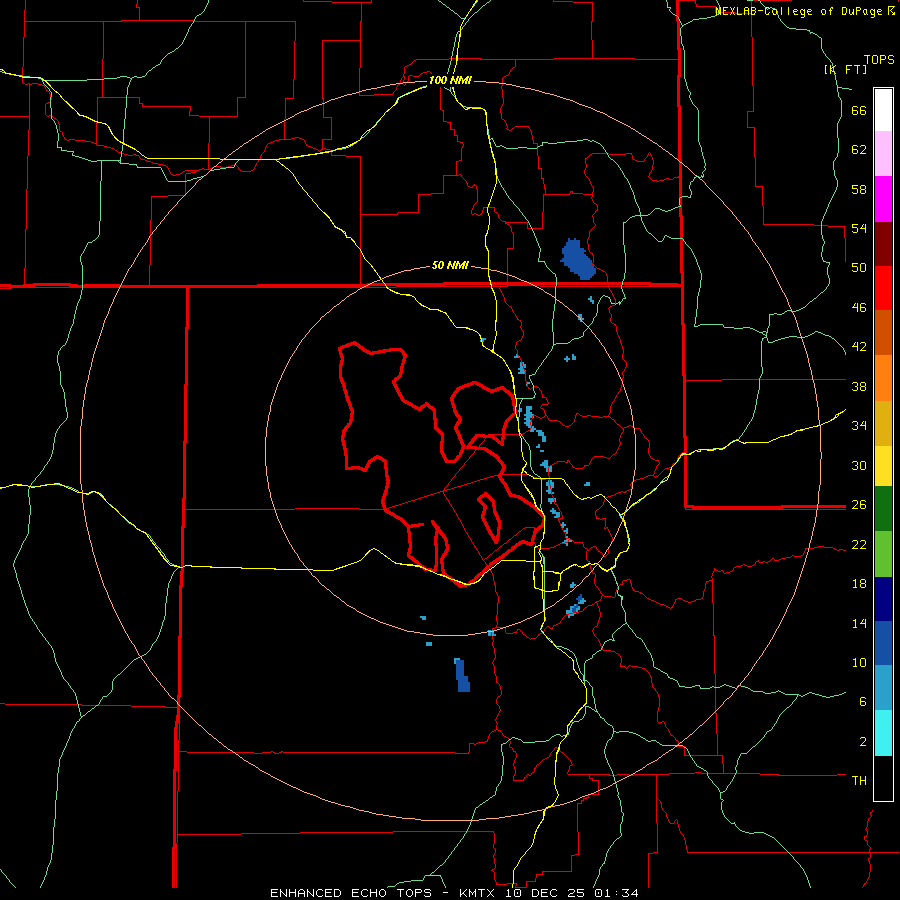
Task: Click the cyan swatch near 2
Action: (883, 733)
